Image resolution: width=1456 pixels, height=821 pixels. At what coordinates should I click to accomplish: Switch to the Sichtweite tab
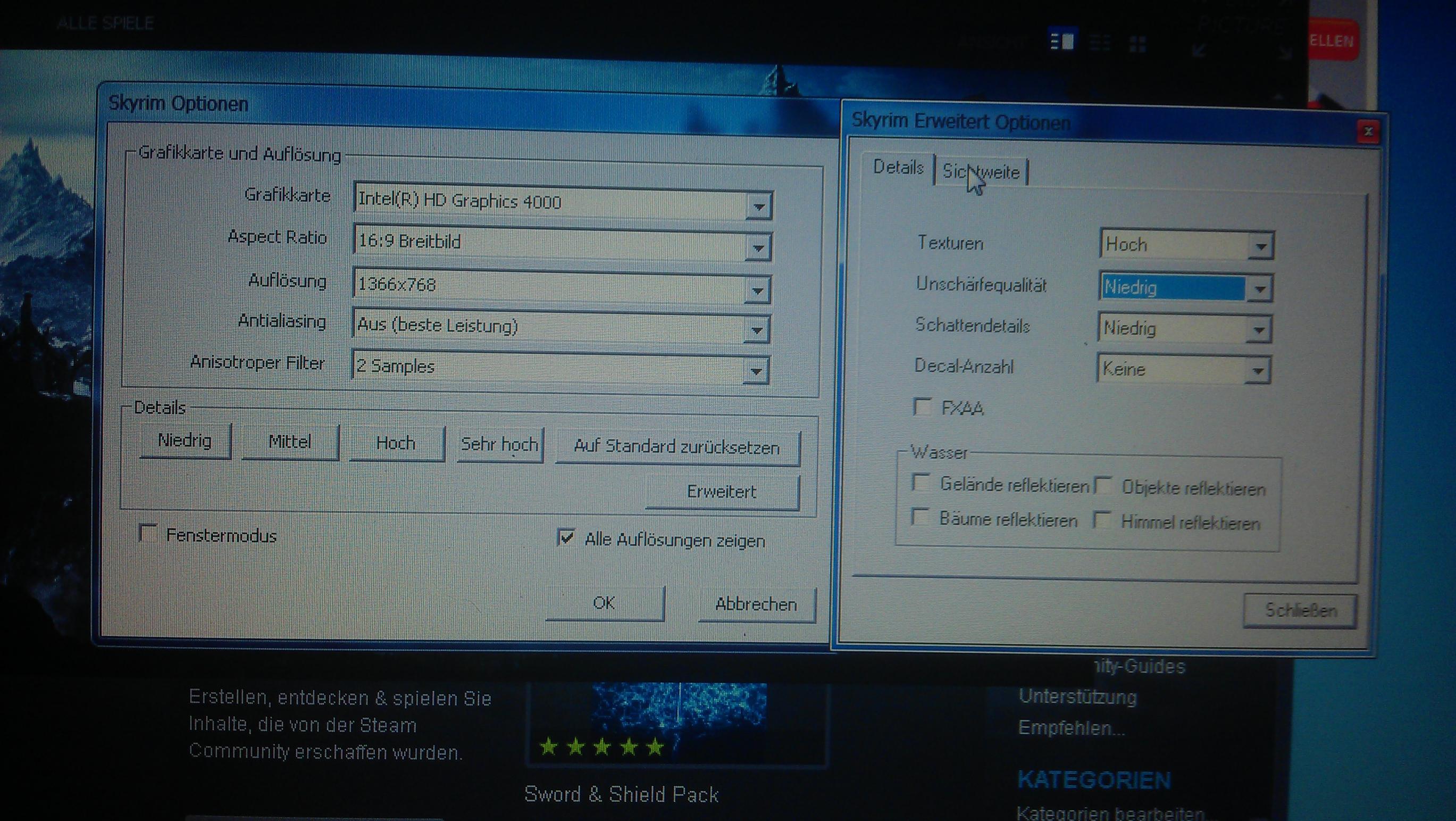981,172
